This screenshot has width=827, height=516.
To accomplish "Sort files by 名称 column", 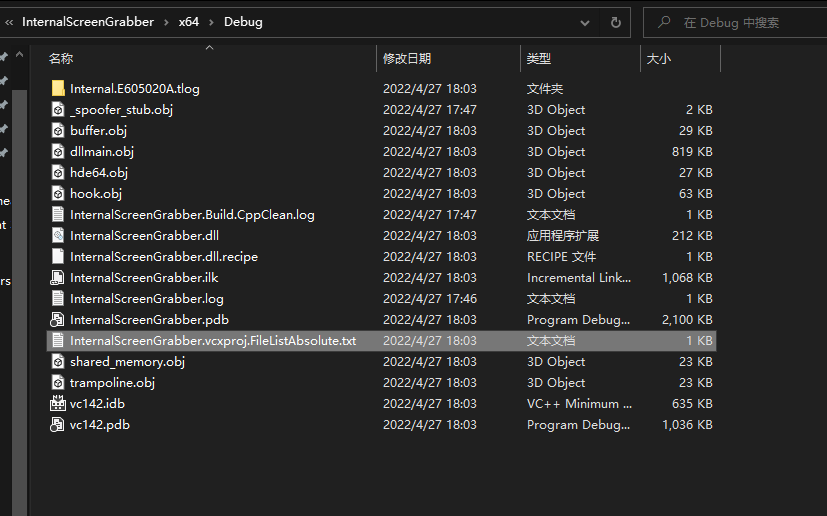I will (61, 59).
